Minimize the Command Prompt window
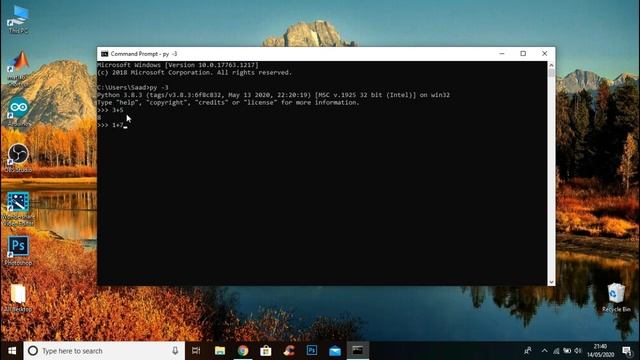640x360 pixels. click(x=502, y=53)
